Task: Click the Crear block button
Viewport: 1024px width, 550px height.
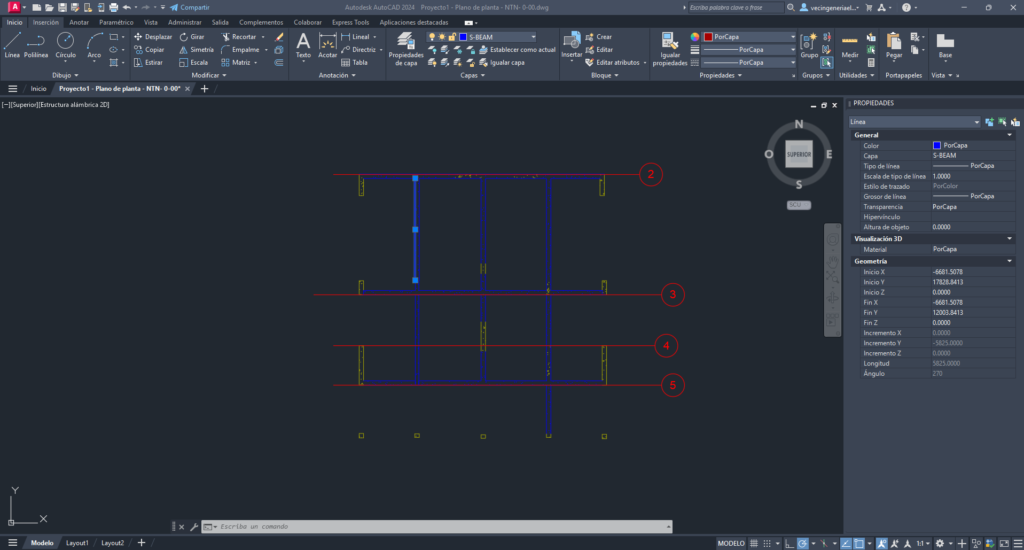Action: pyautogui.click(x=598, y=37)
